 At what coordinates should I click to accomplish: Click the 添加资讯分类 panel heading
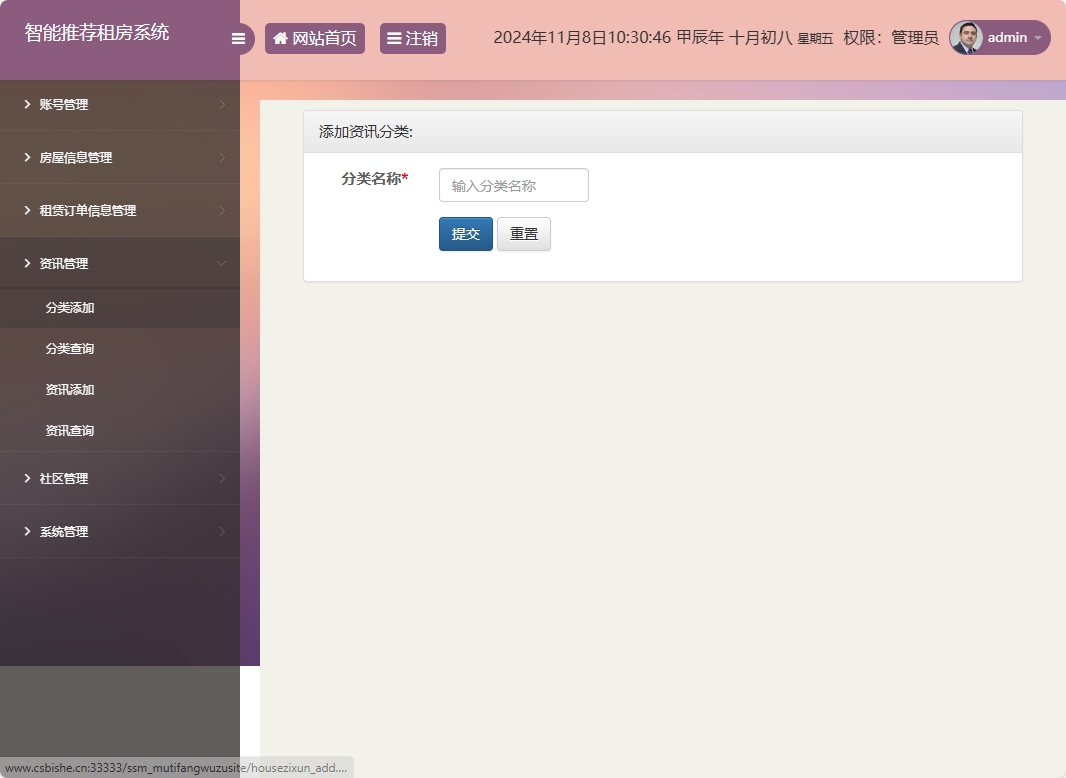point(366,132)
